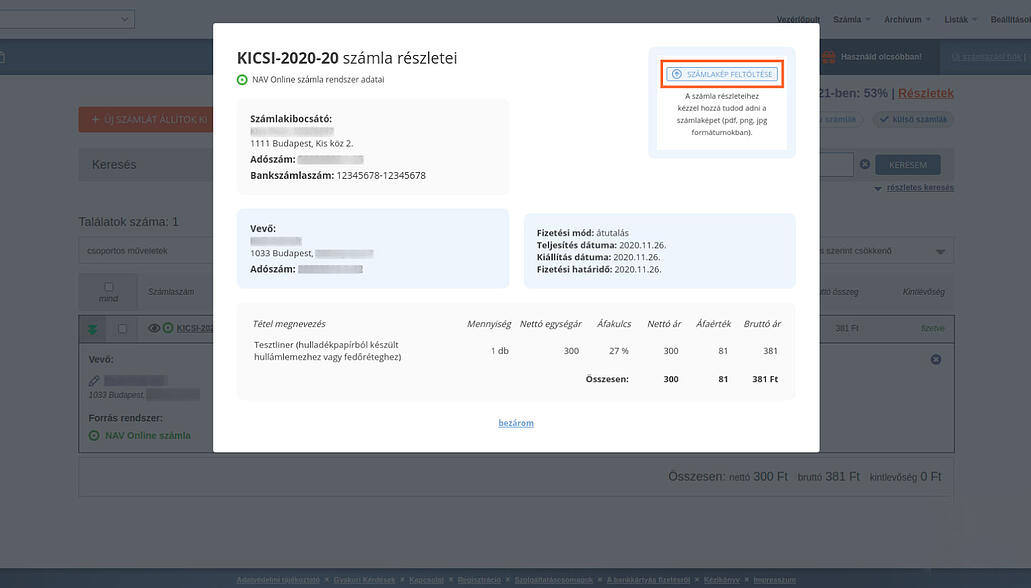
Task: Tick the checkbox in the KICSI-2020 invoice row
Action: coord(123,328)
